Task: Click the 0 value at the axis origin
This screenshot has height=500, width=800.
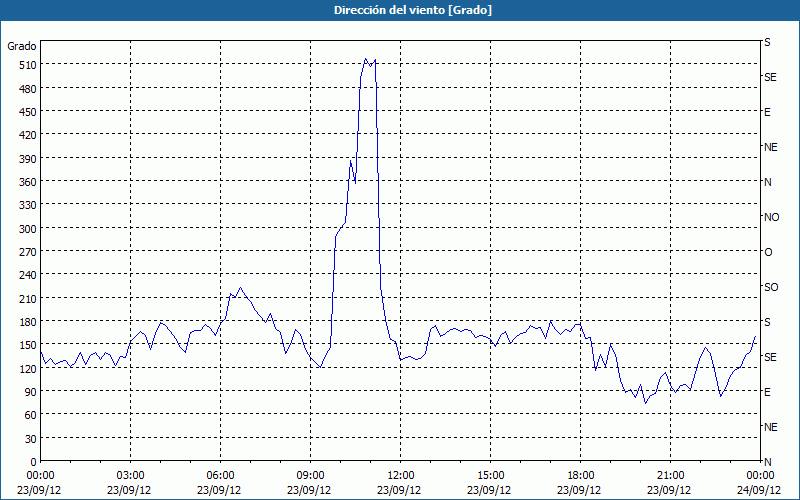Action: (x=34, y=462)
